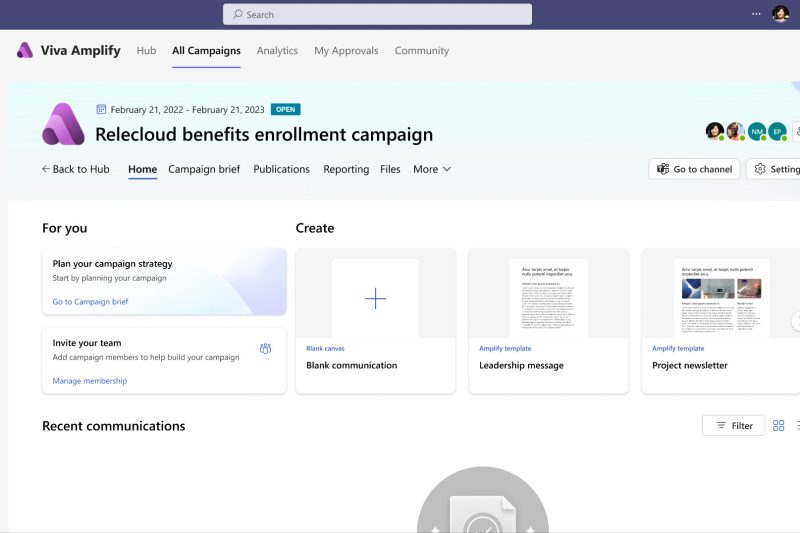
Task: Click the Recent communications heading
Action: click(x=114, y=426)
